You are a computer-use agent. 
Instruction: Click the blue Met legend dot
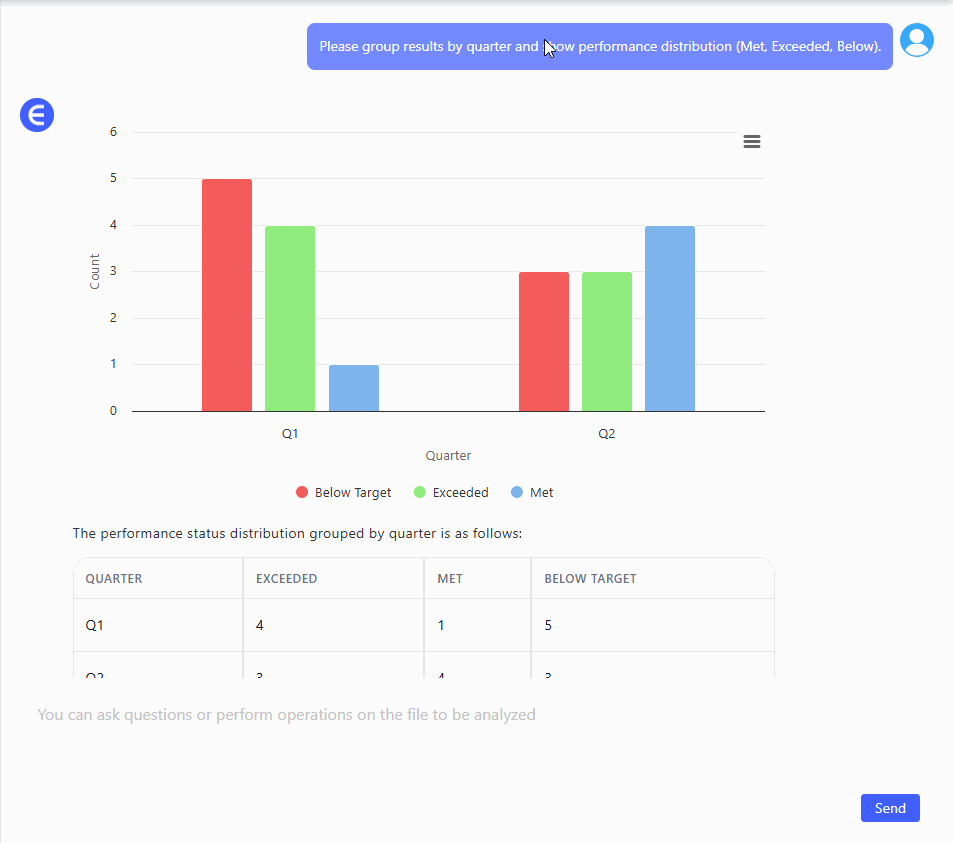[x=517, y=493]
